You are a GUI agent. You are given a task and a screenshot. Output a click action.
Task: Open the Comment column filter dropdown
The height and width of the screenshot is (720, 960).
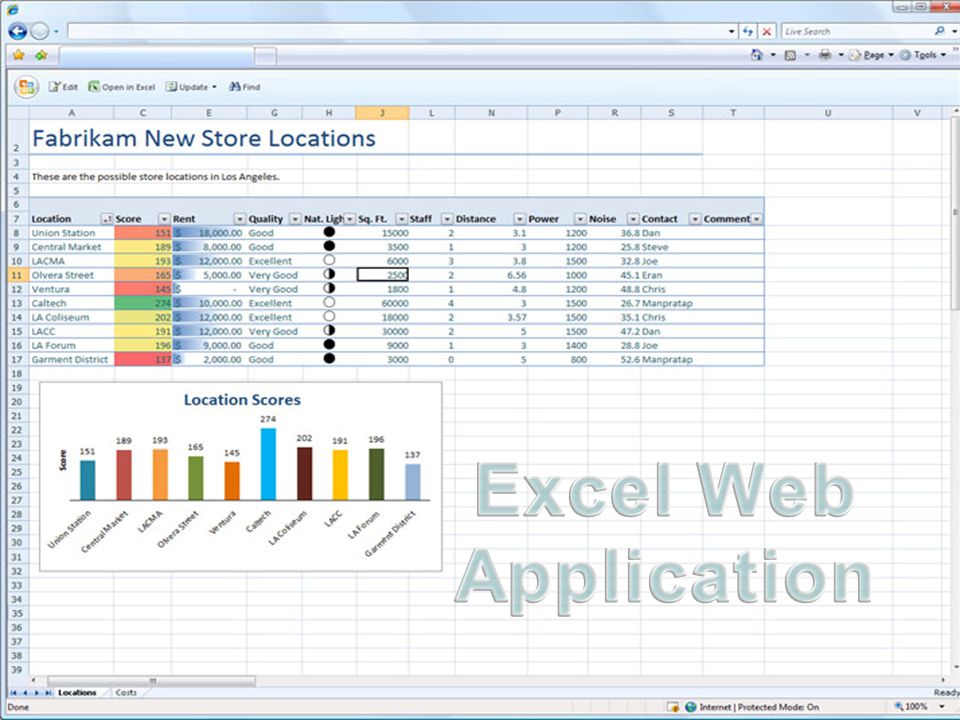click(x=757, y=219)
